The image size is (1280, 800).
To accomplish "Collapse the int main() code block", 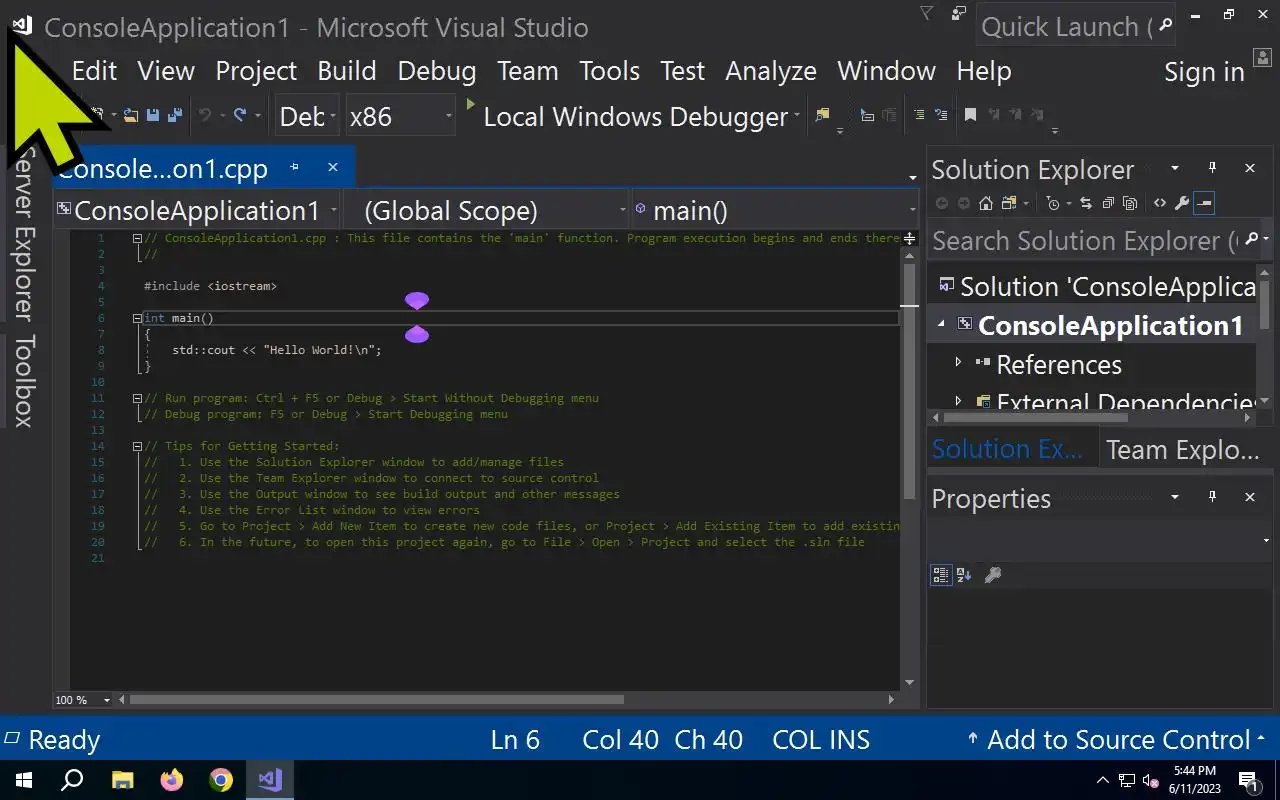I will pos(137,318).
